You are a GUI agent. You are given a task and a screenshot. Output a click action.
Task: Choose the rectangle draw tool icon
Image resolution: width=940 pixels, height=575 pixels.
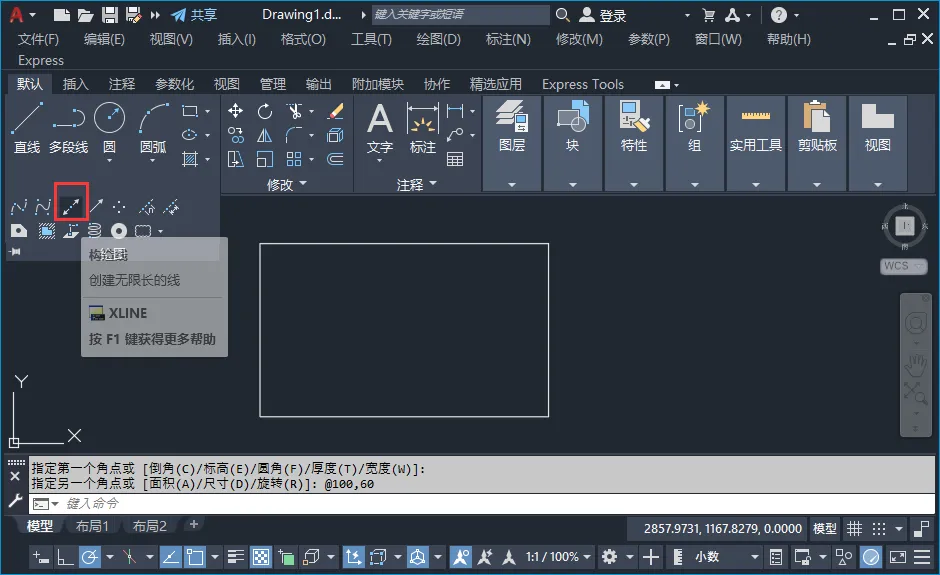coord(190,111)
